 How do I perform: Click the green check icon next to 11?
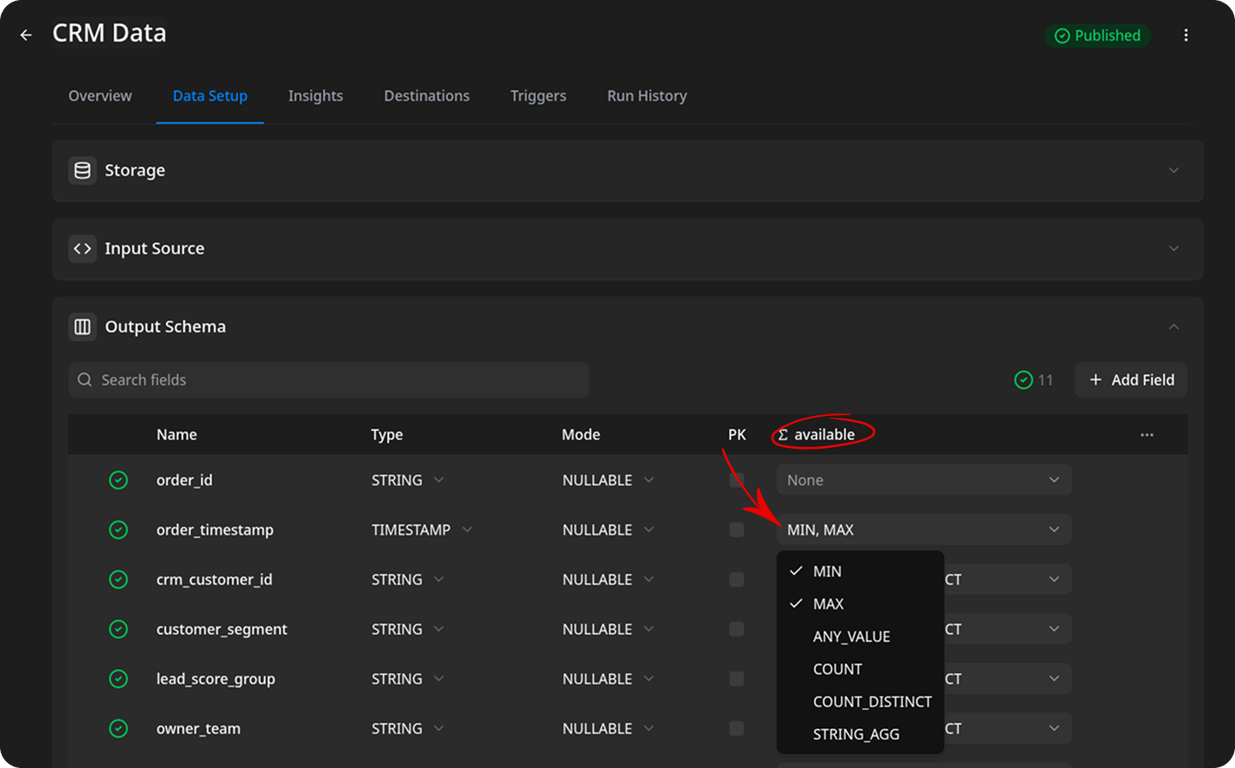pos(1023,380)
